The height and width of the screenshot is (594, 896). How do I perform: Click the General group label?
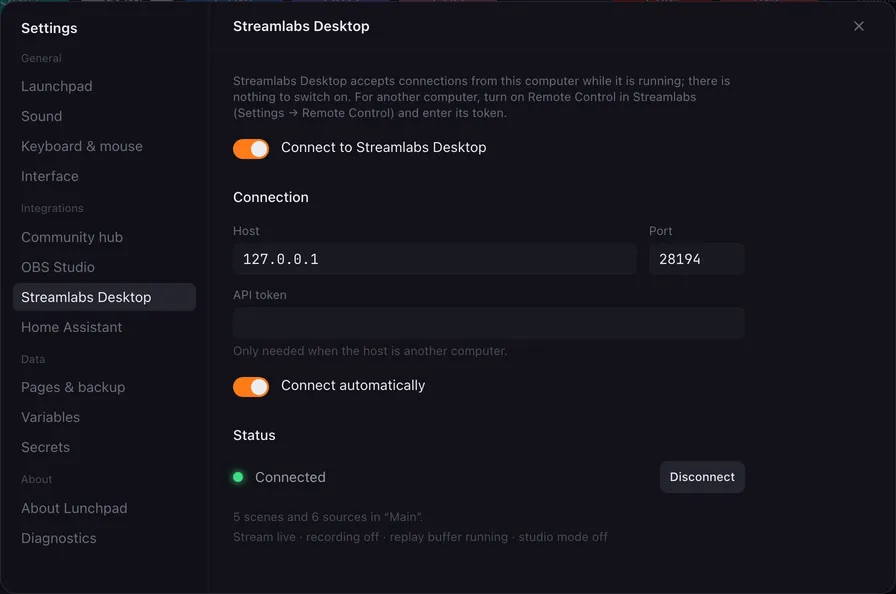(41, 58)
